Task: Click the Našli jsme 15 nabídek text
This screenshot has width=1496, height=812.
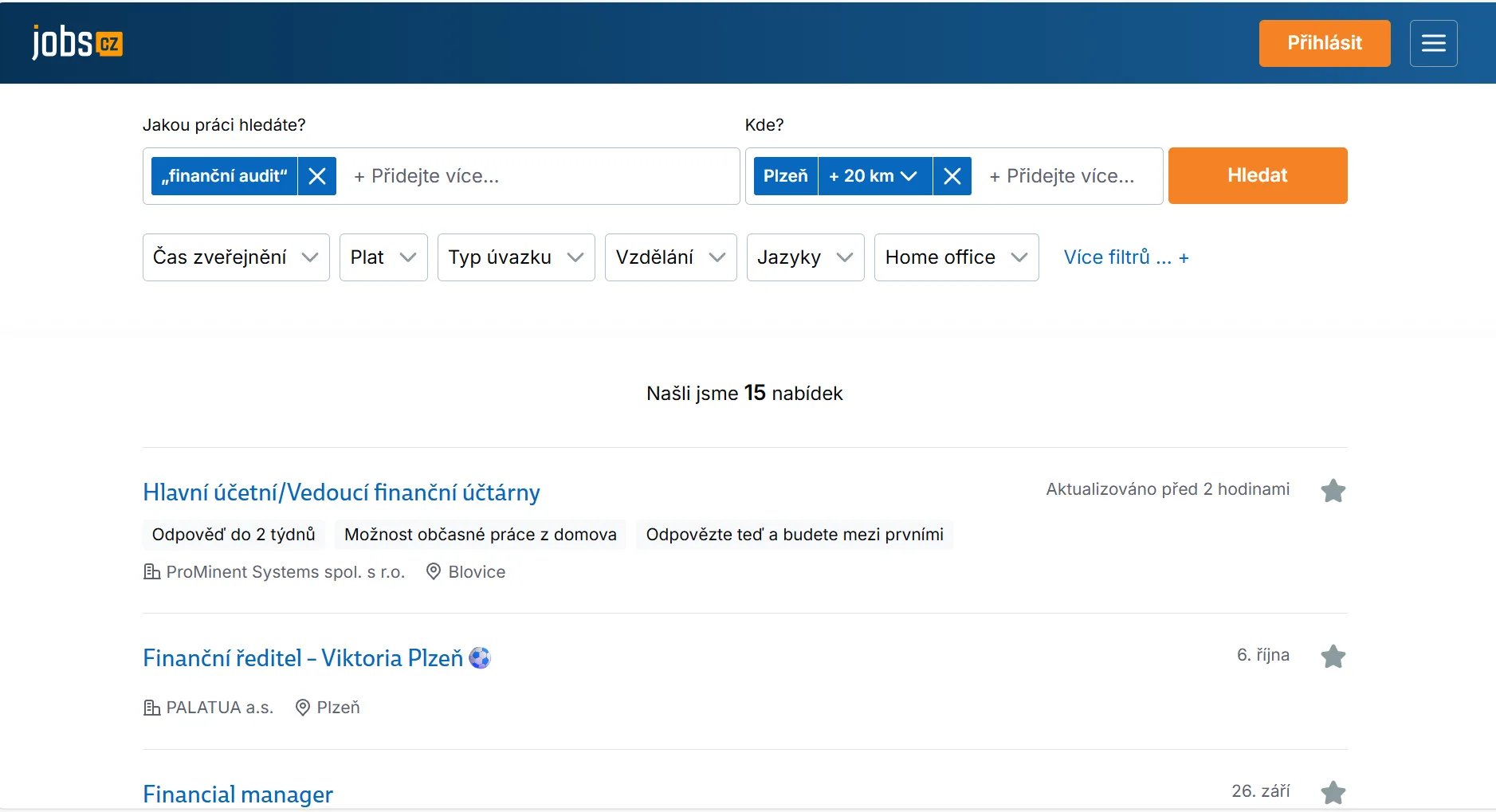Action: pos(744,393)
